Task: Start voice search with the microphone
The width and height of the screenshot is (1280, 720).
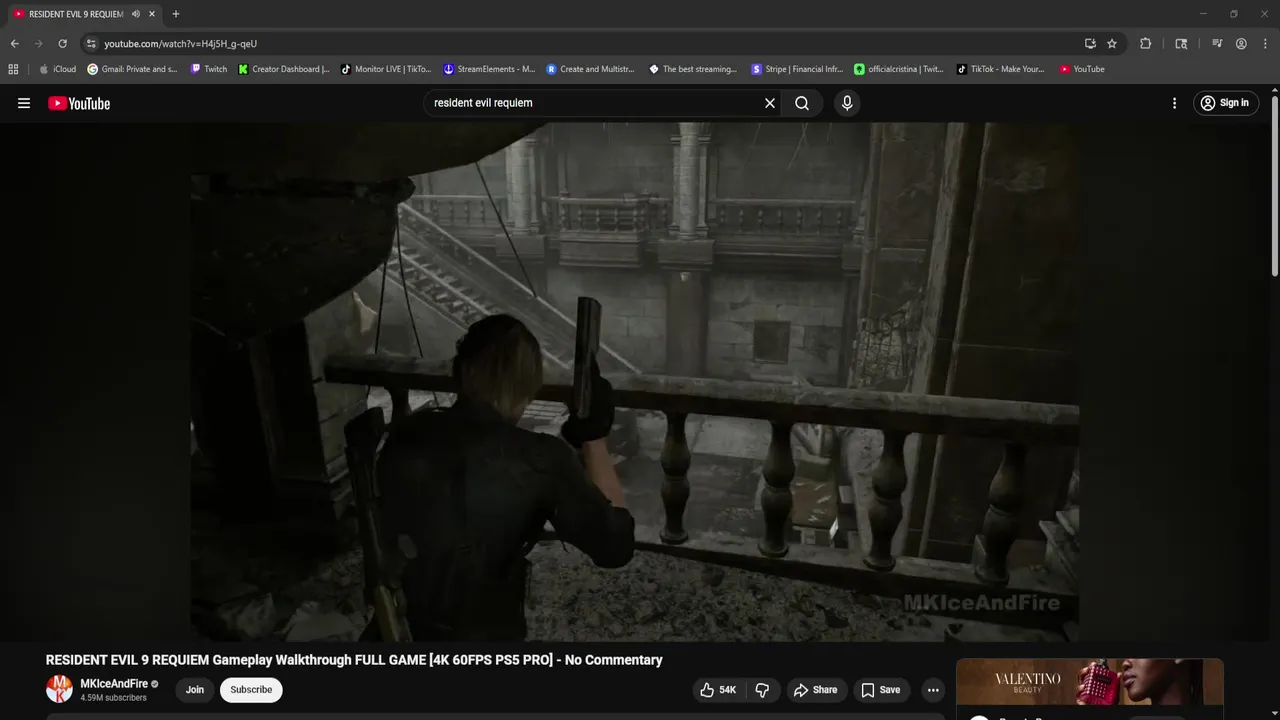Action: (847, 103)
